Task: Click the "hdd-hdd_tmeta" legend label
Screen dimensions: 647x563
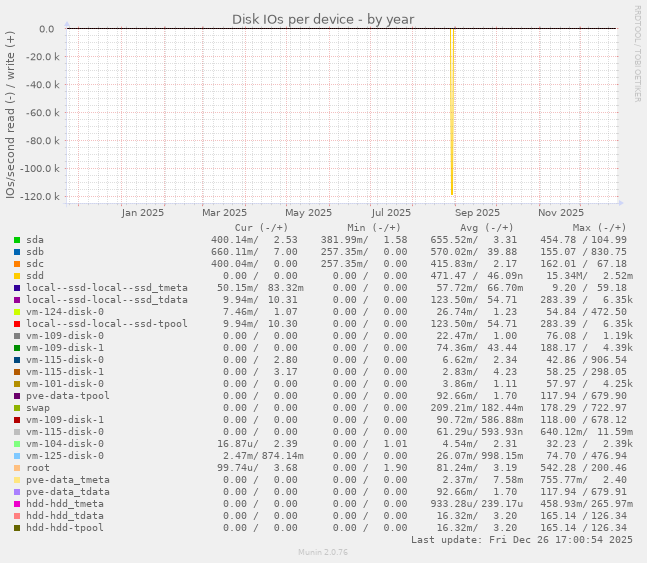Action: click(65, 504)
